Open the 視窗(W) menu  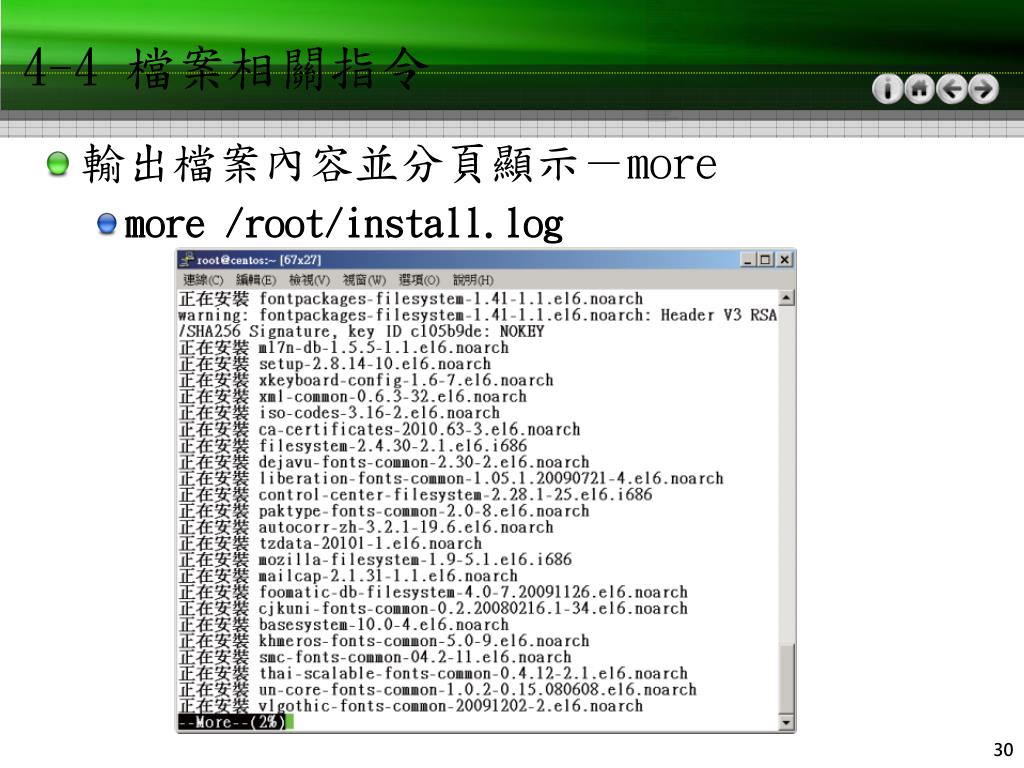[364, 280]
